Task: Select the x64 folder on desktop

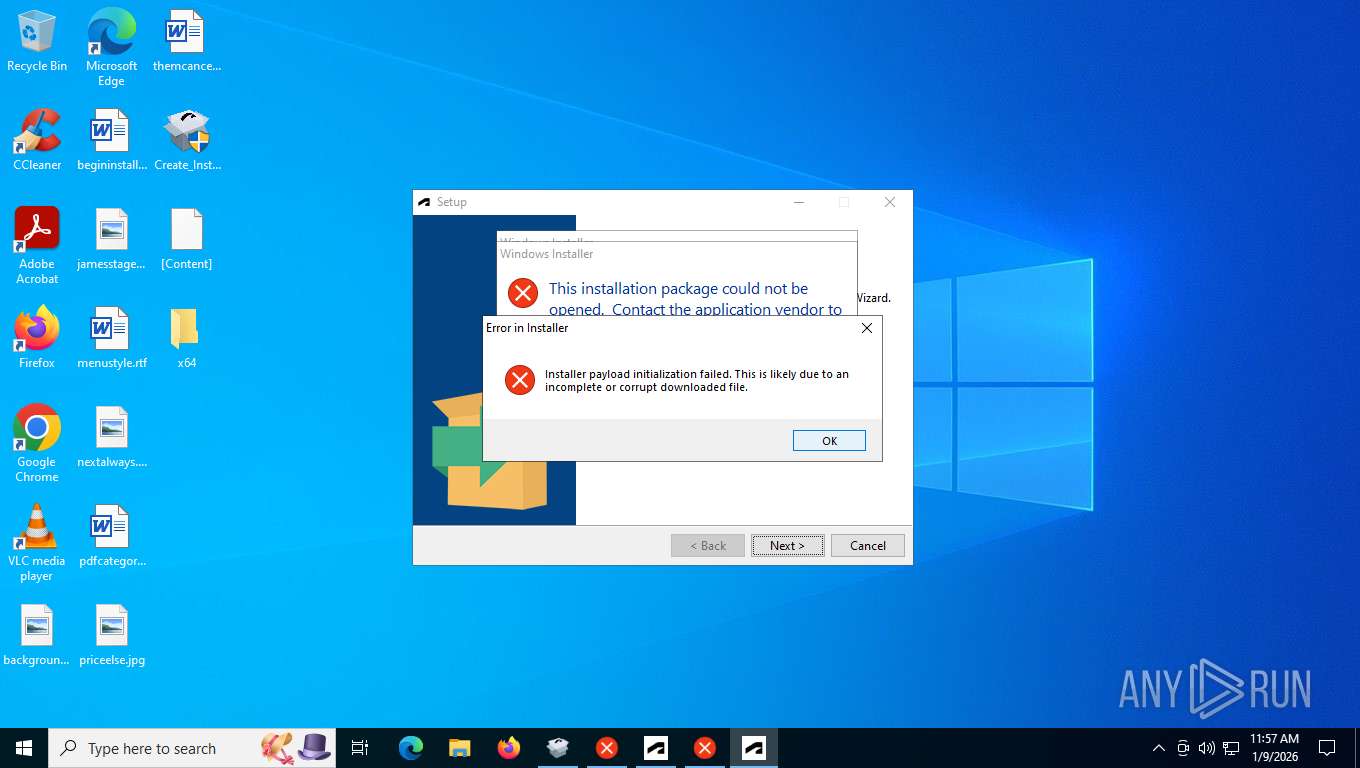Action: pyautogui.click(x=187, y=338)
